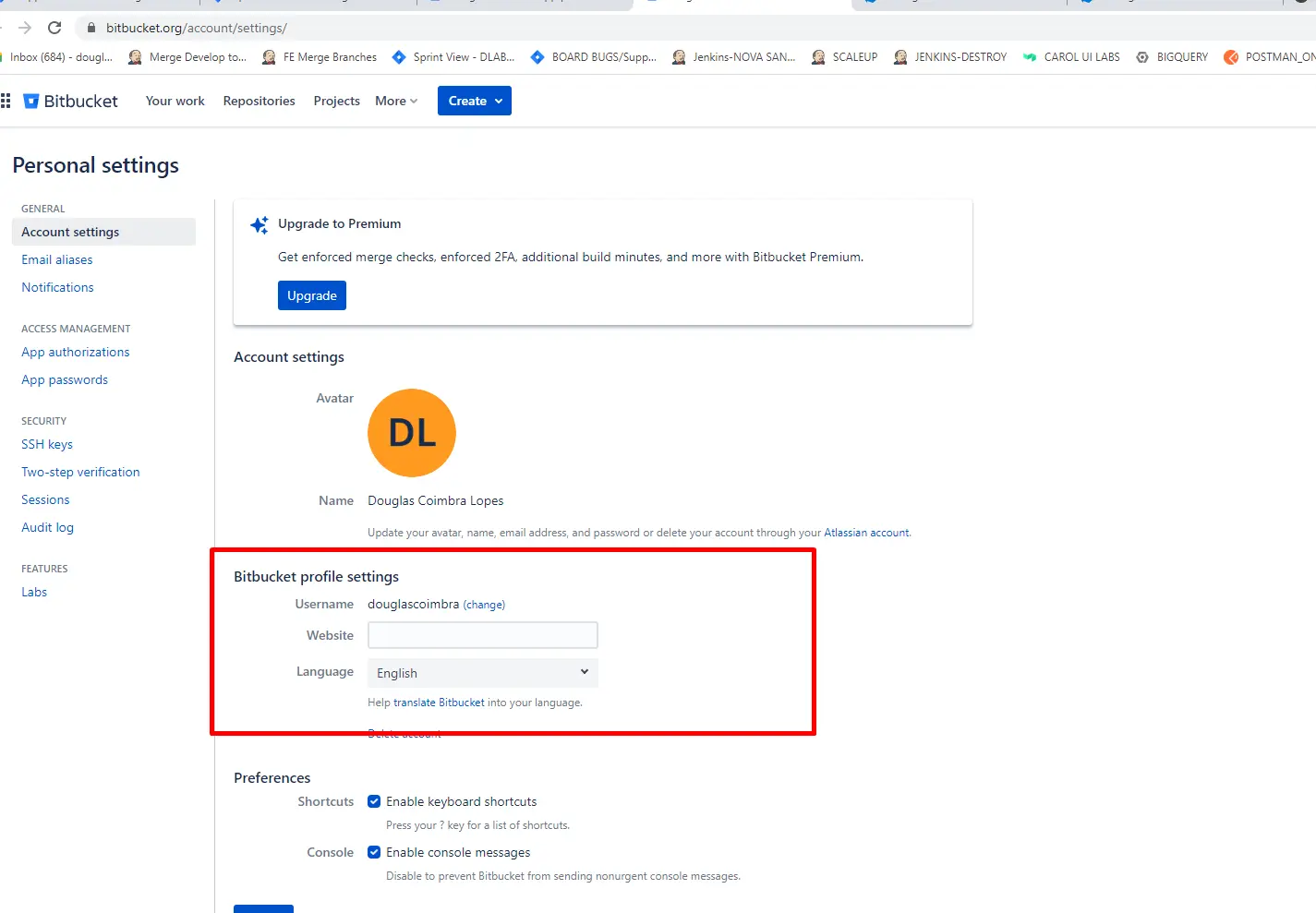Open the app switcher grid icon
This screenshot has height=913, width=1316.
point(6,101)
